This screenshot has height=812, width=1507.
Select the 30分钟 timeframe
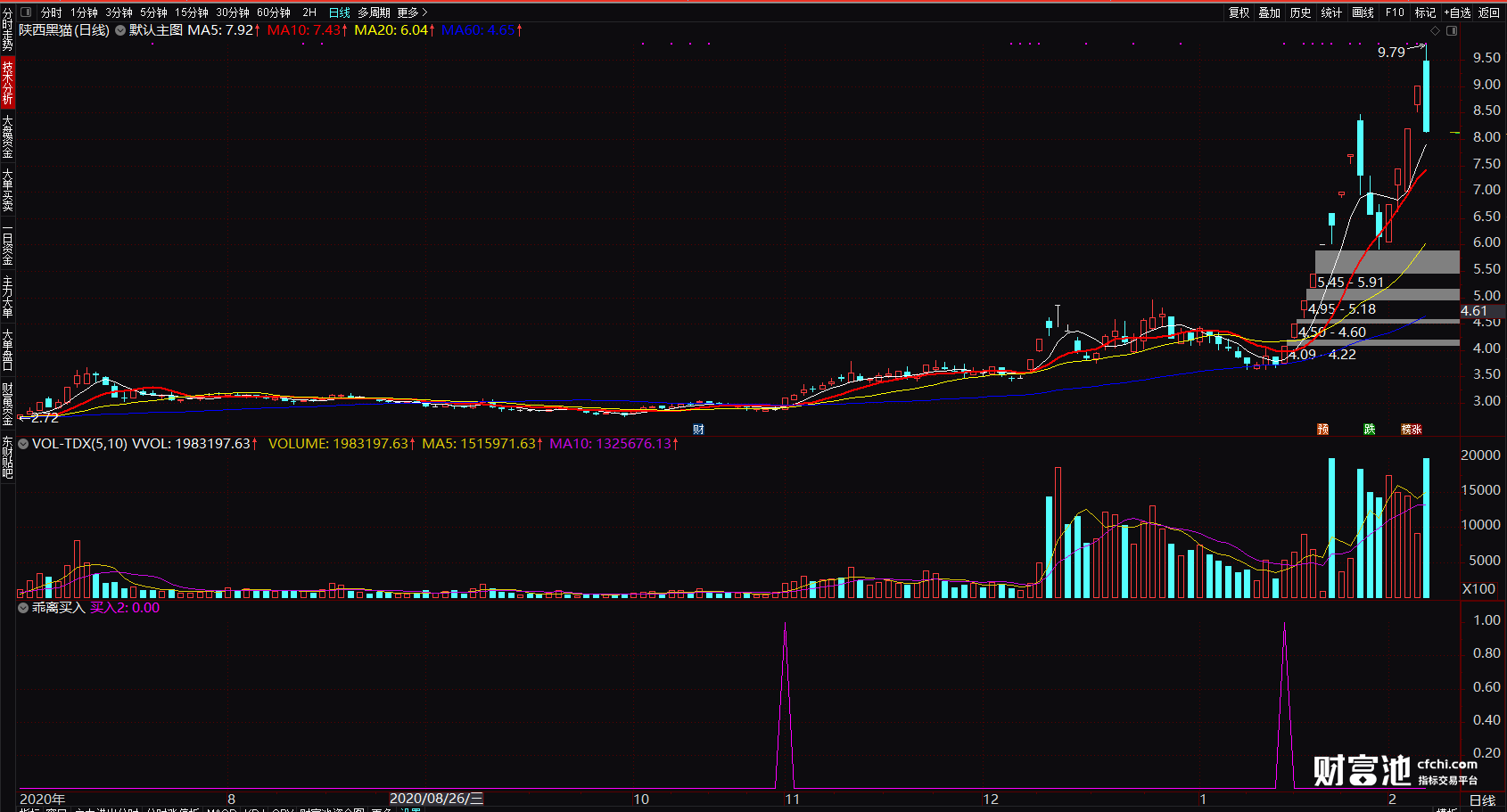(233, 12)
